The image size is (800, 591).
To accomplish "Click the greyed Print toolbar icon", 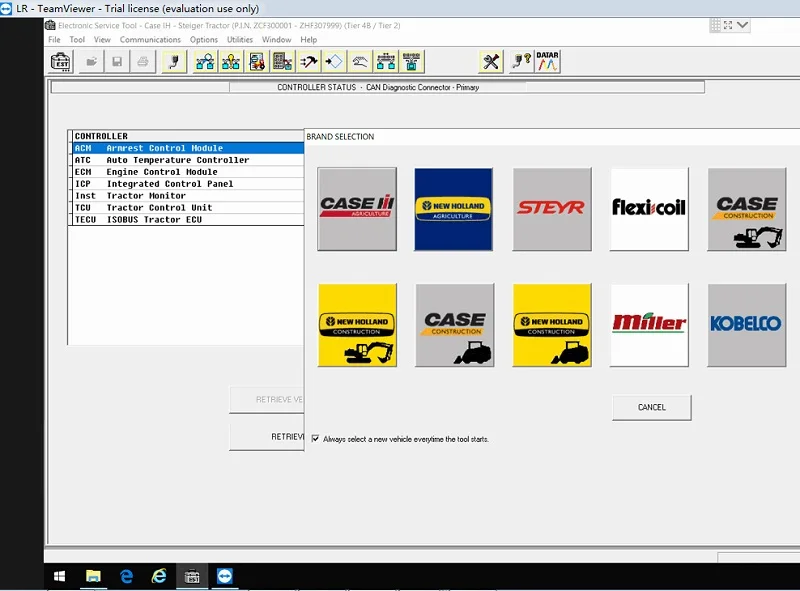I will [x=143, y=62].
